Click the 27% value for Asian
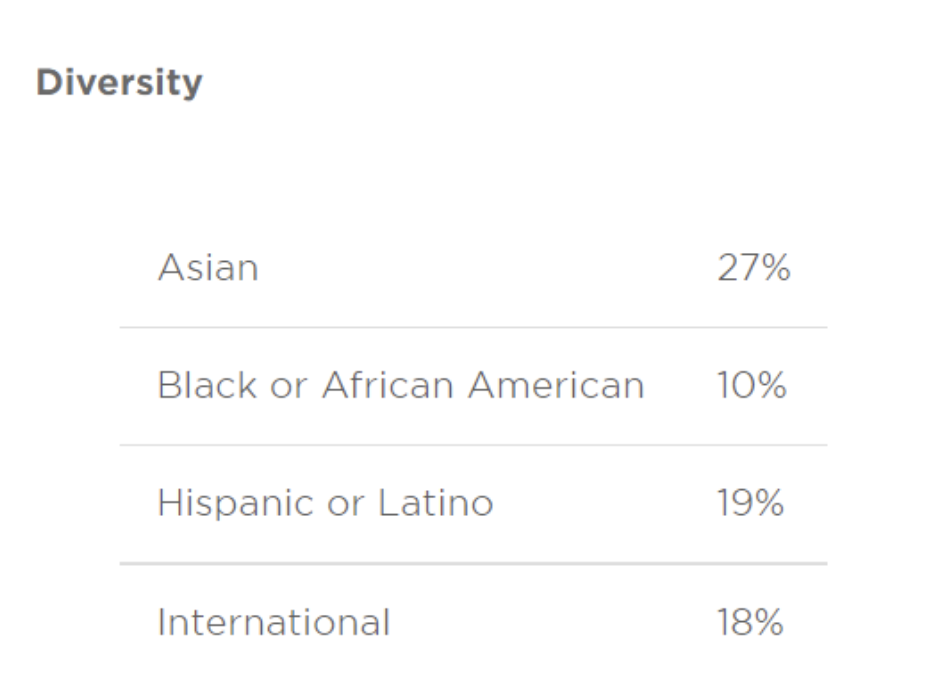 (x=754, y=267)
